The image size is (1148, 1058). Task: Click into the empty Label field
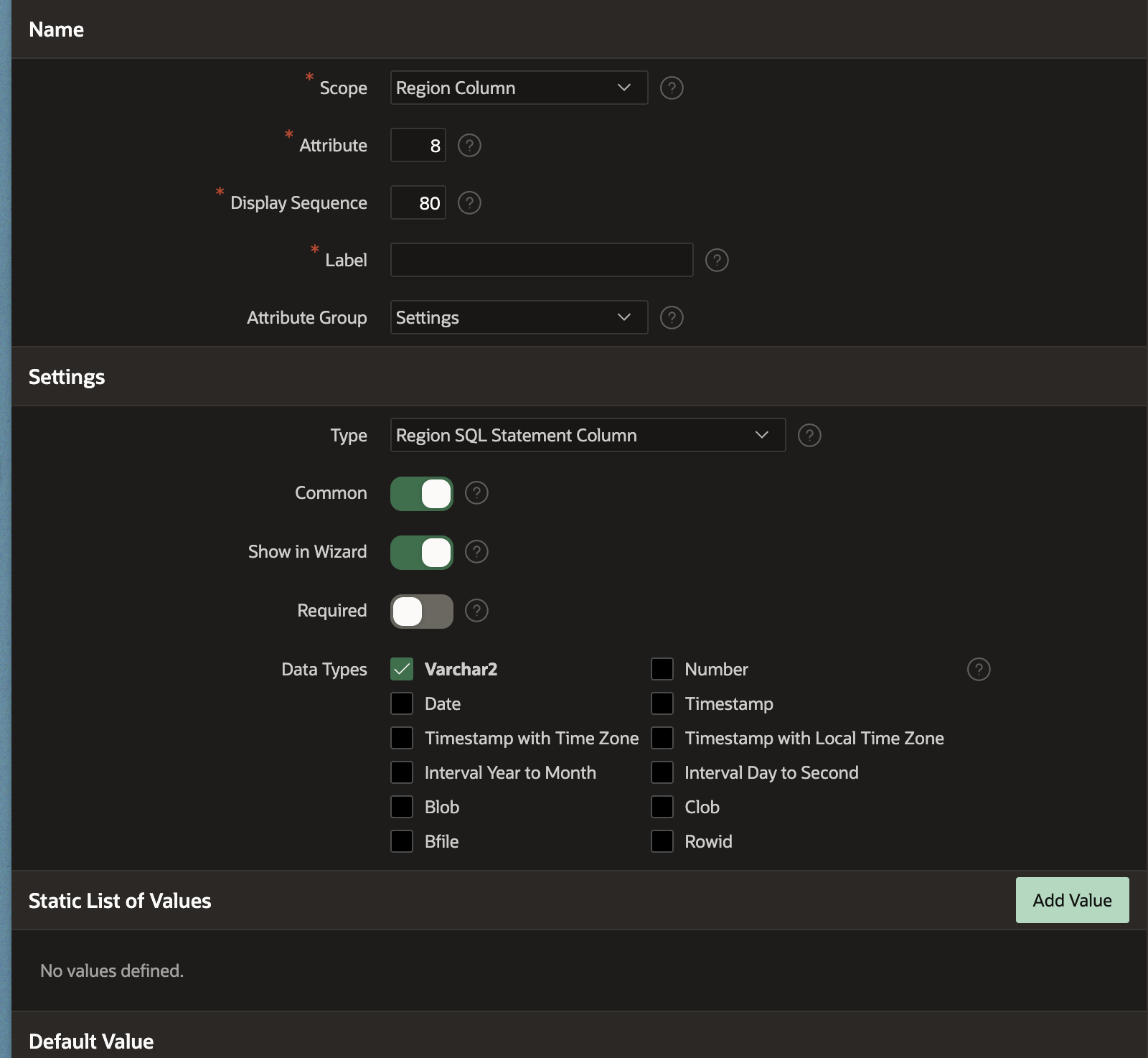[x=542, y=260]
